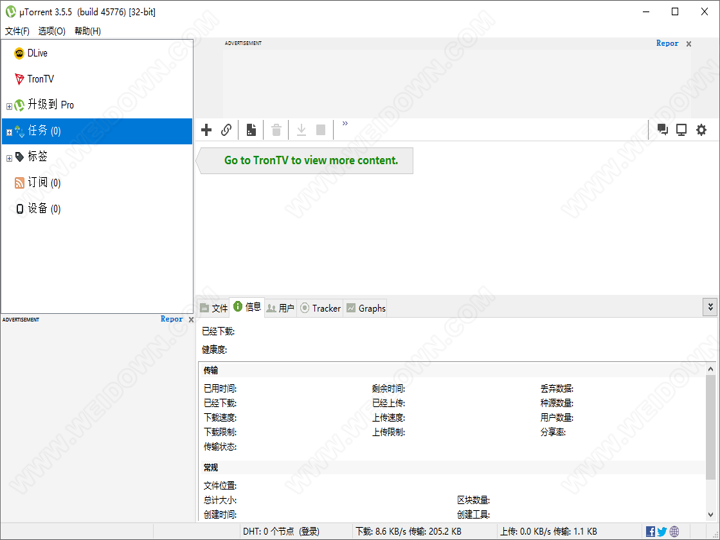720x540 pixels.
Task: Select 任务 (0) sidebar item
Action: click(x=97, y=131)
